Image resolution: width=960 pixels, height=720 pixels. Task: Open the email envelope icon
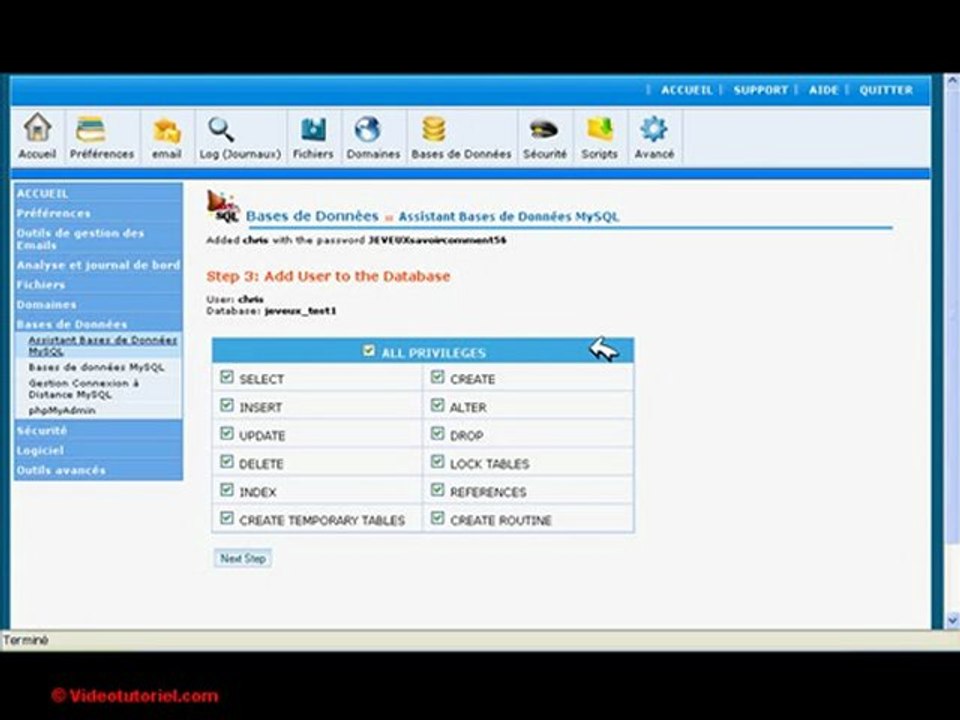167,130
